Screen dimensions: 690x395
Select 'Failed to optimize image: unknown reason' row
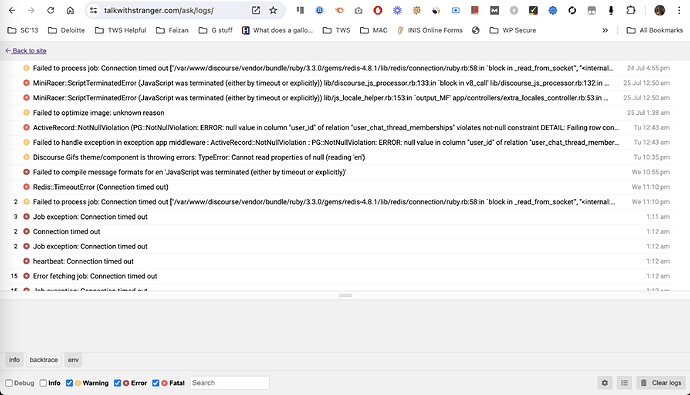tap(339, 113)
